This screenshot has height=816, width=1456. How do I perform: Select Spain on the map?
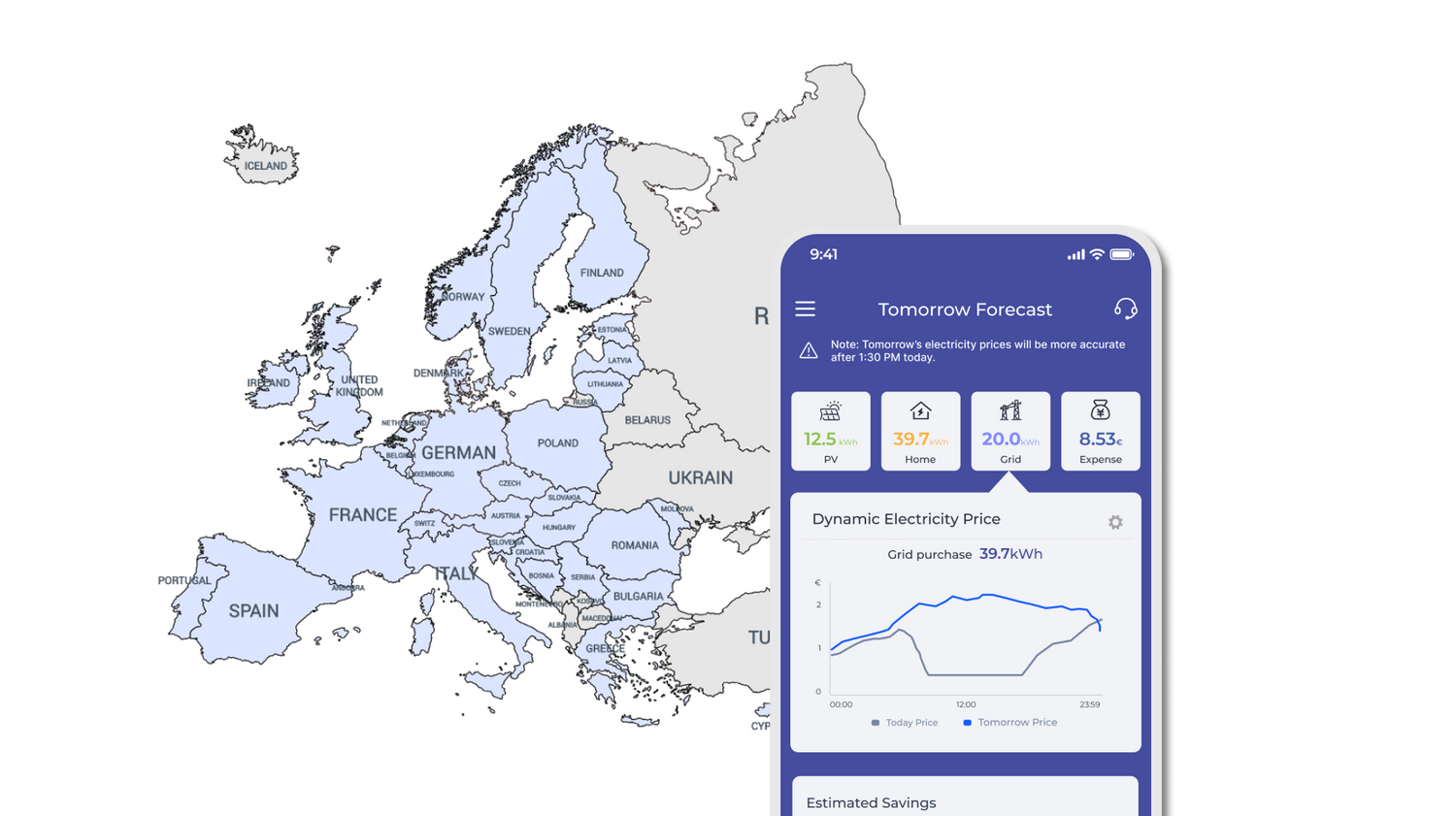(253, 611)
